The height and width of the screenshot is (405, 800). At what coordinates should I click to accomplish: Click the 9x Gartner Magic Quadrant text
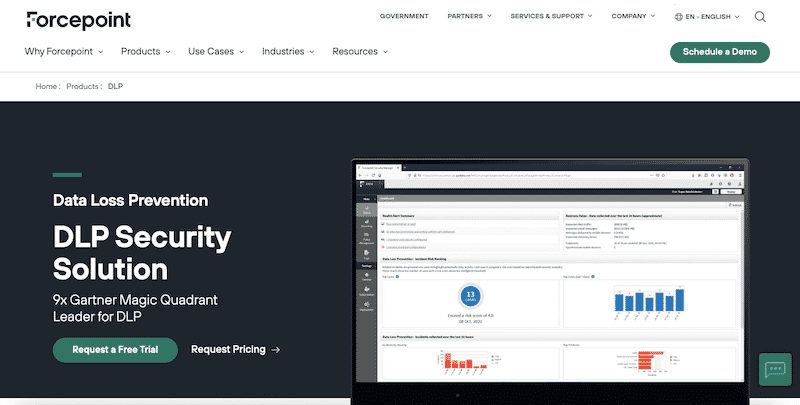coord(135,308)
